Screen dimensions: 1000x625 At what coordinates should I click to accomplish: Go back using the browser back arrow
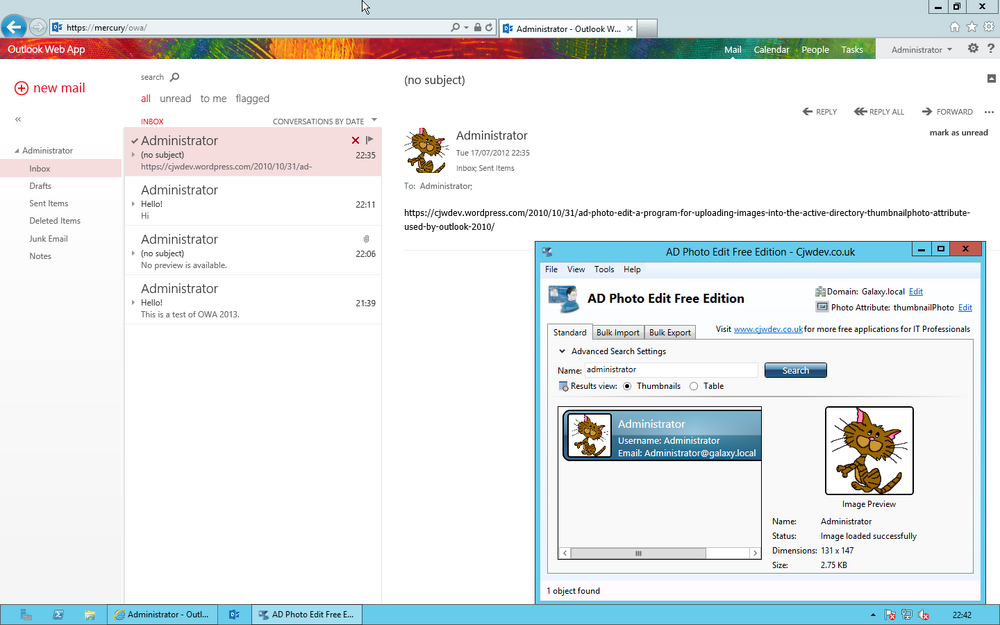click(x=13, y=27)
